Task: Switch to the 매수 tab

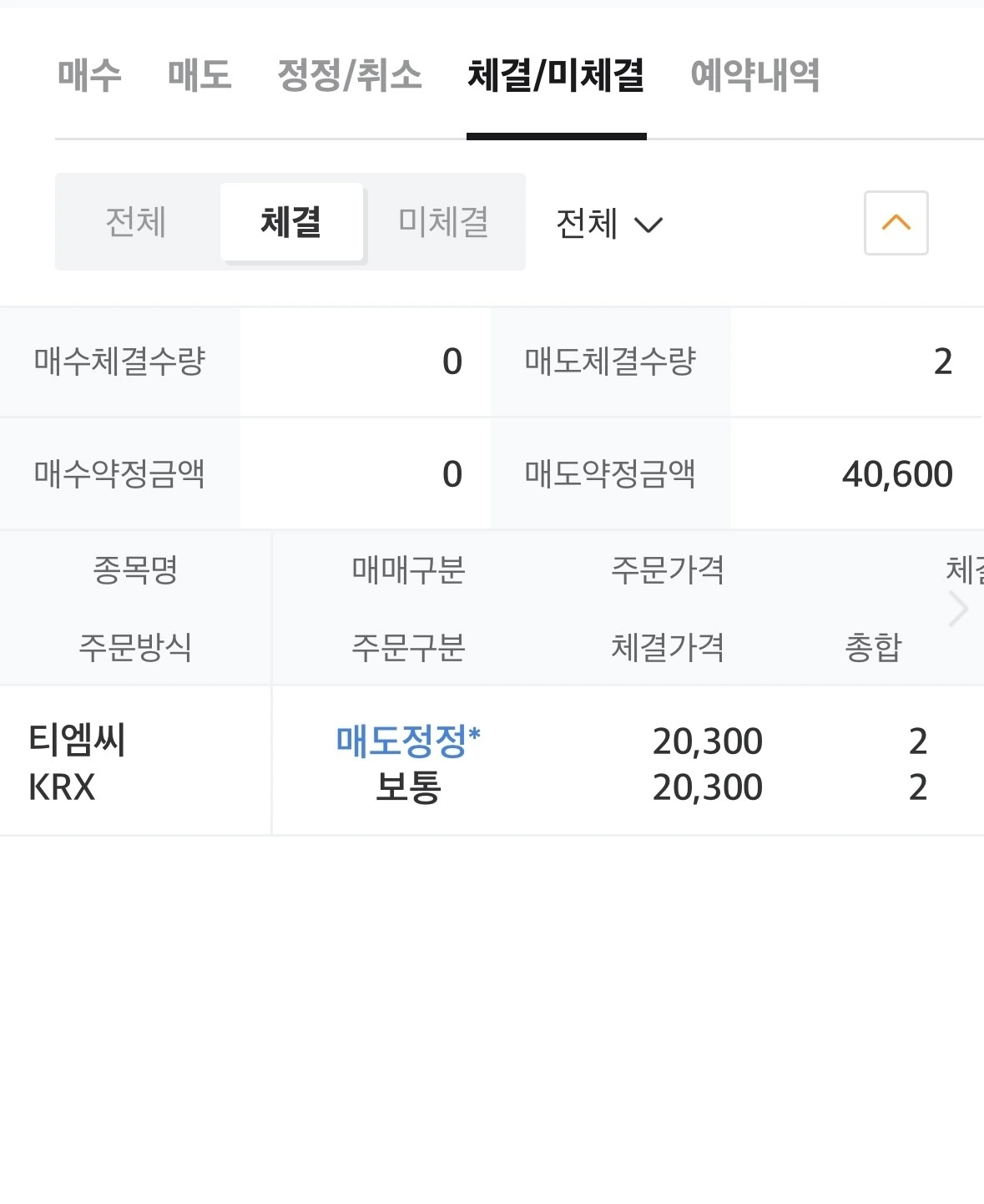Action: 89,75
